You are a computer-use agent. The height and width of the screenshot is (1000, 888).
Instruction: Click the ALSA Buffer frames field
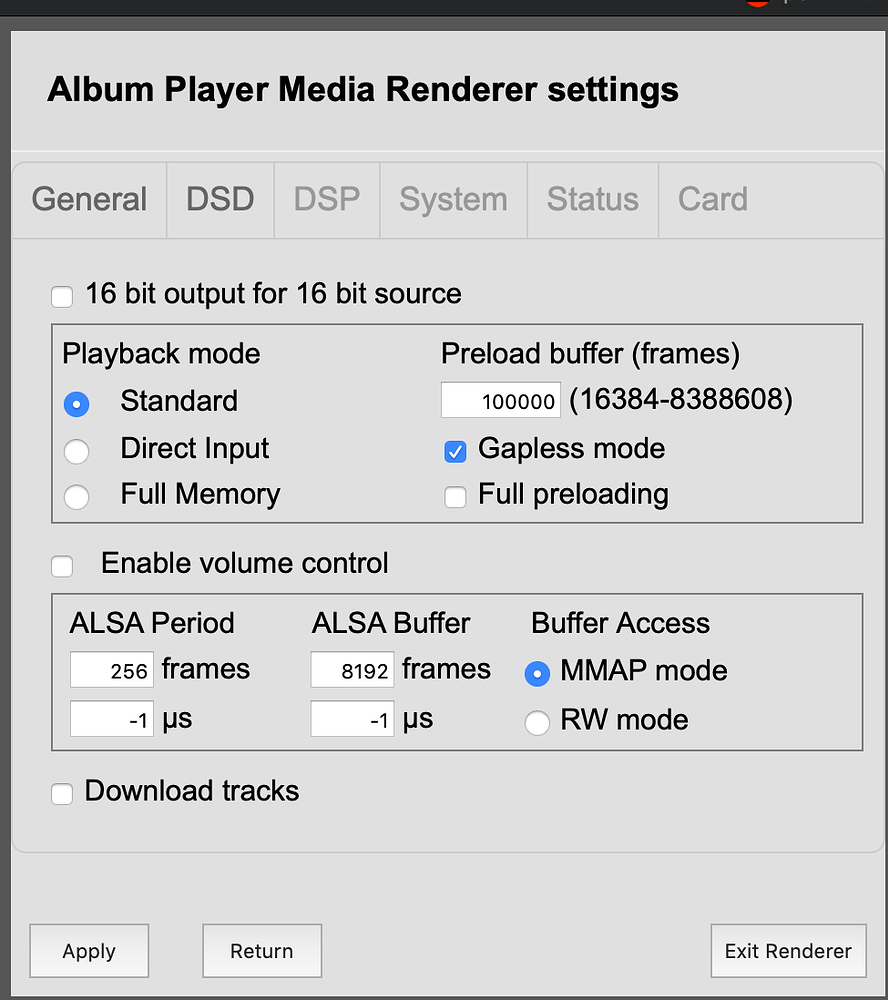point(352,670)
